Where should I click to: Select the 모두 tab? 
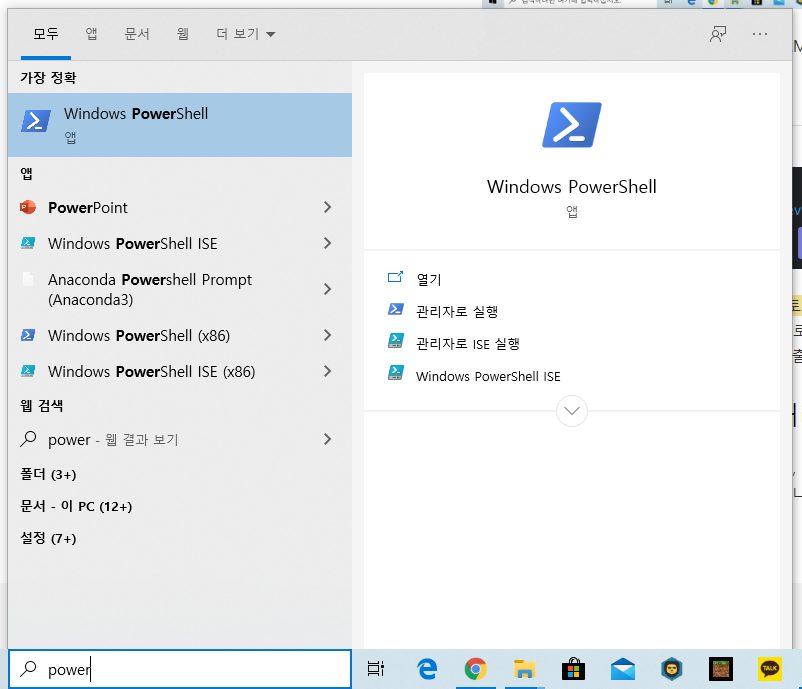[x=46, y=34]
